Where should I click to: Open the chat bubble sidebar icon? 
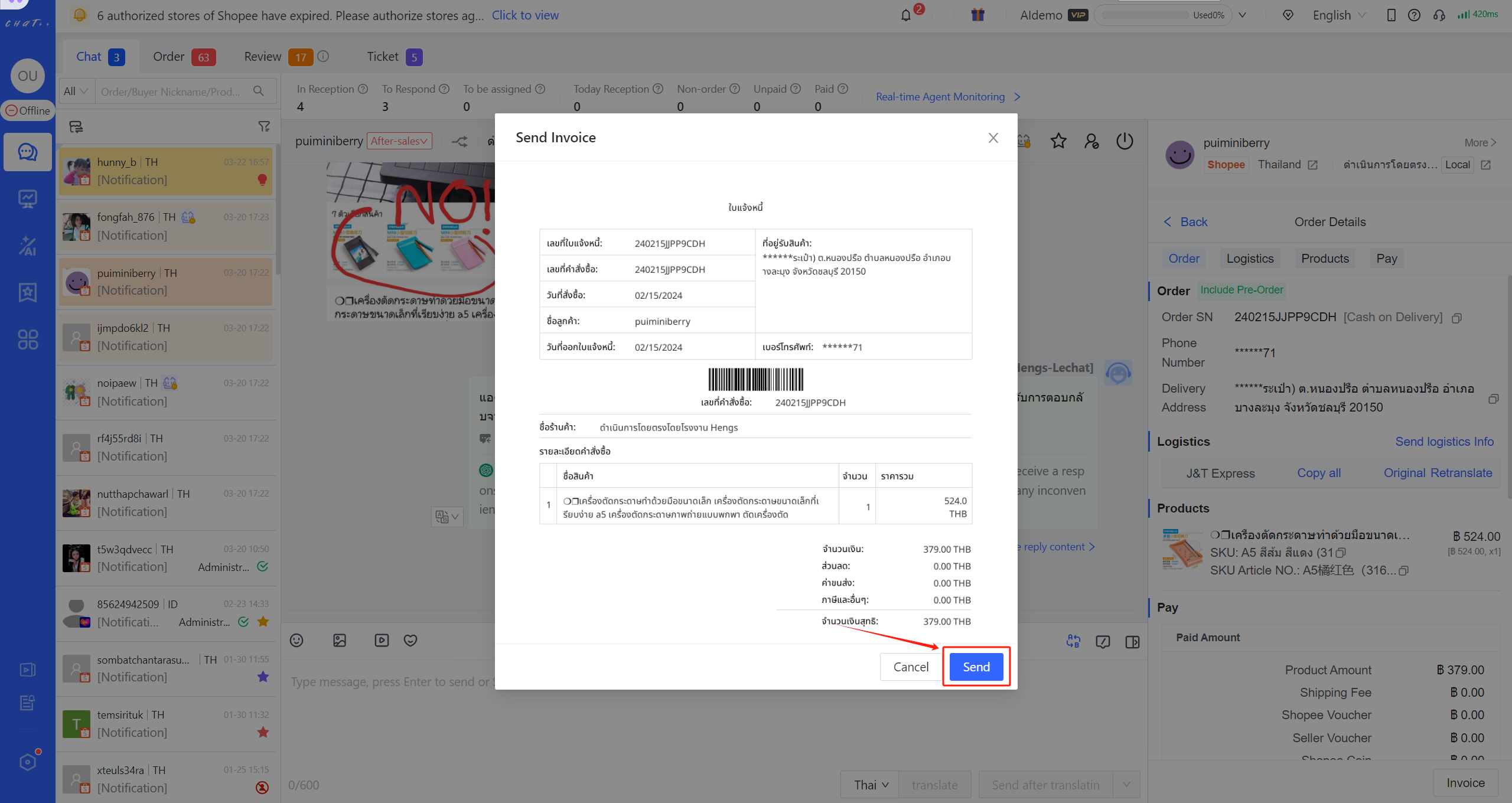pos(28,152)
